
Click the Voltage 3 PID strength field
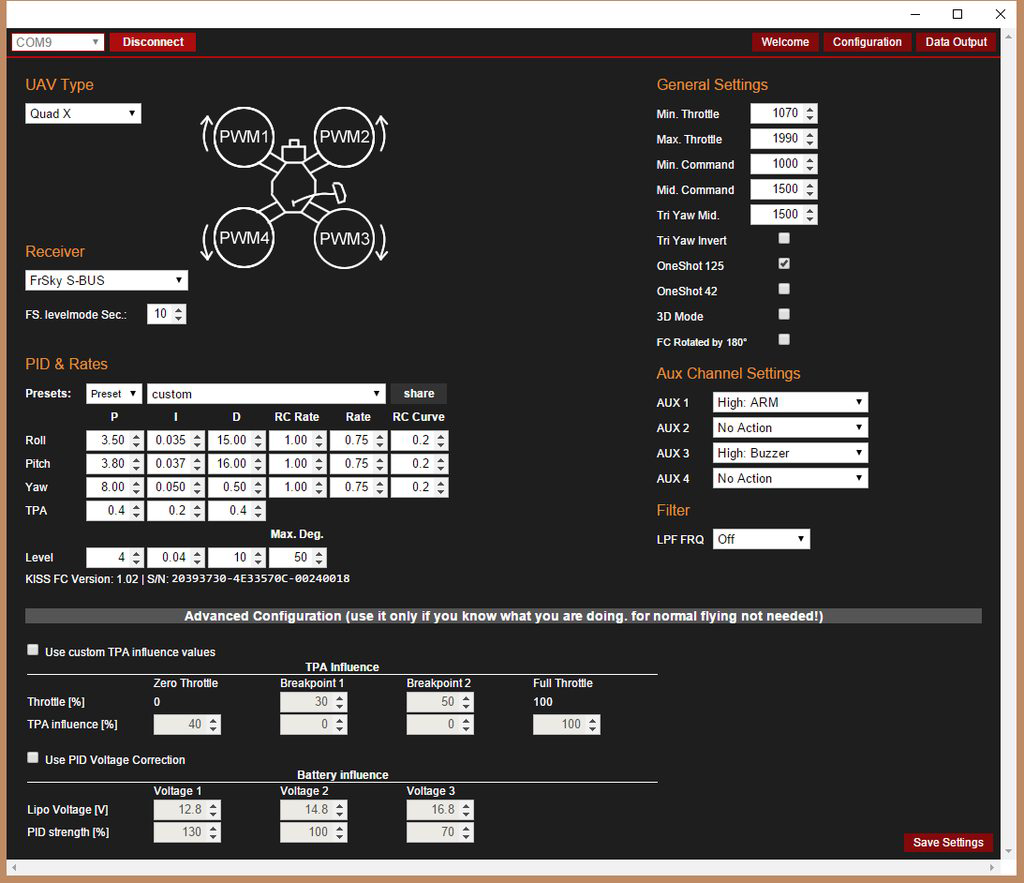[x=440, y=833]
